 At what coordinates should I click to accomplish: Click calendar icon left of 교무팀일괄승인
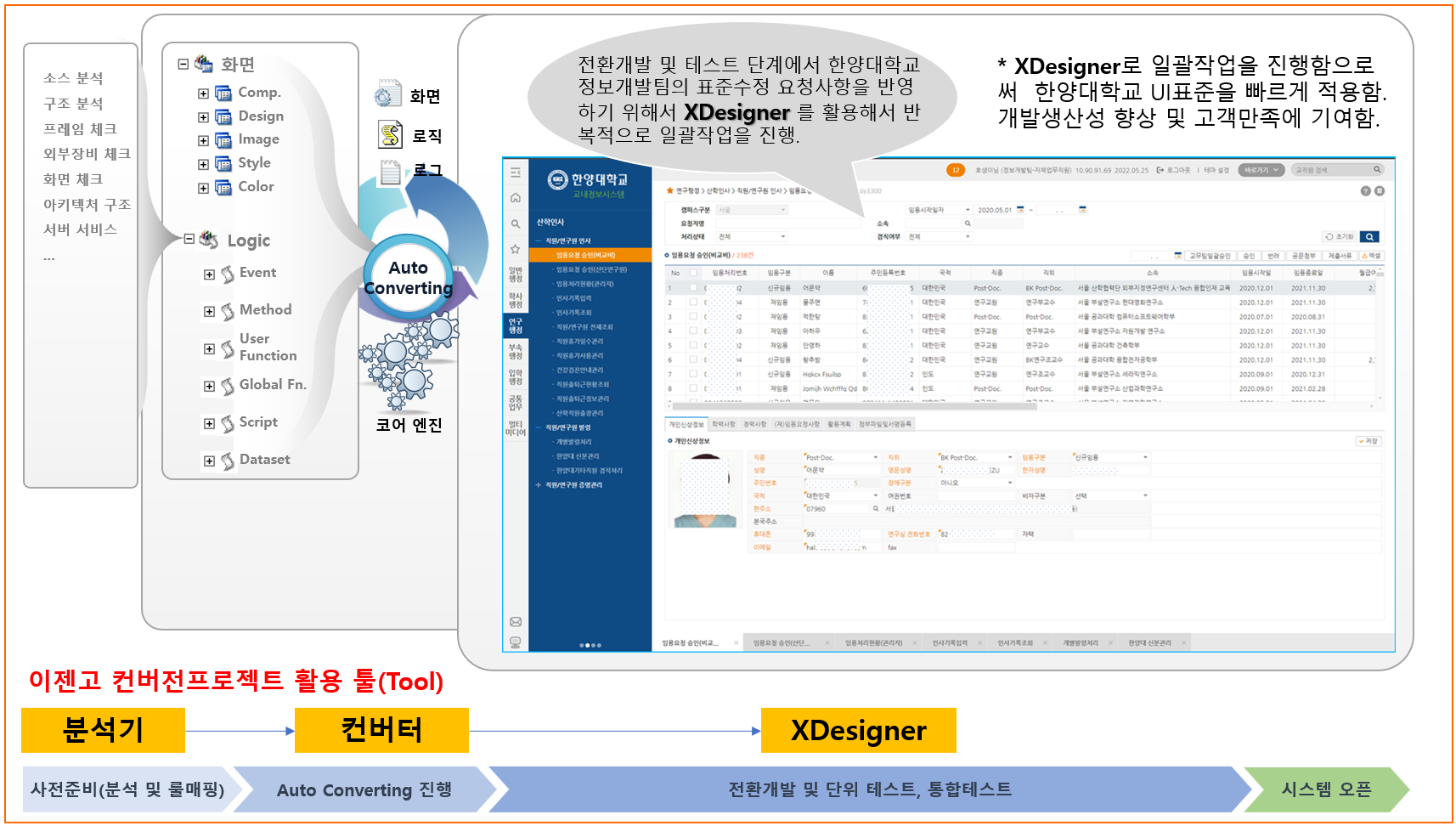click(1178, 255)
